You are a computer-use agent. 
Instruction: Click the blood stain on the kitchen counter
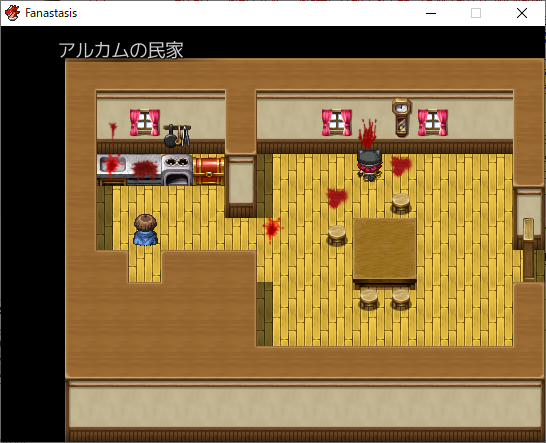pyautogui.click(x=145, y=170)
